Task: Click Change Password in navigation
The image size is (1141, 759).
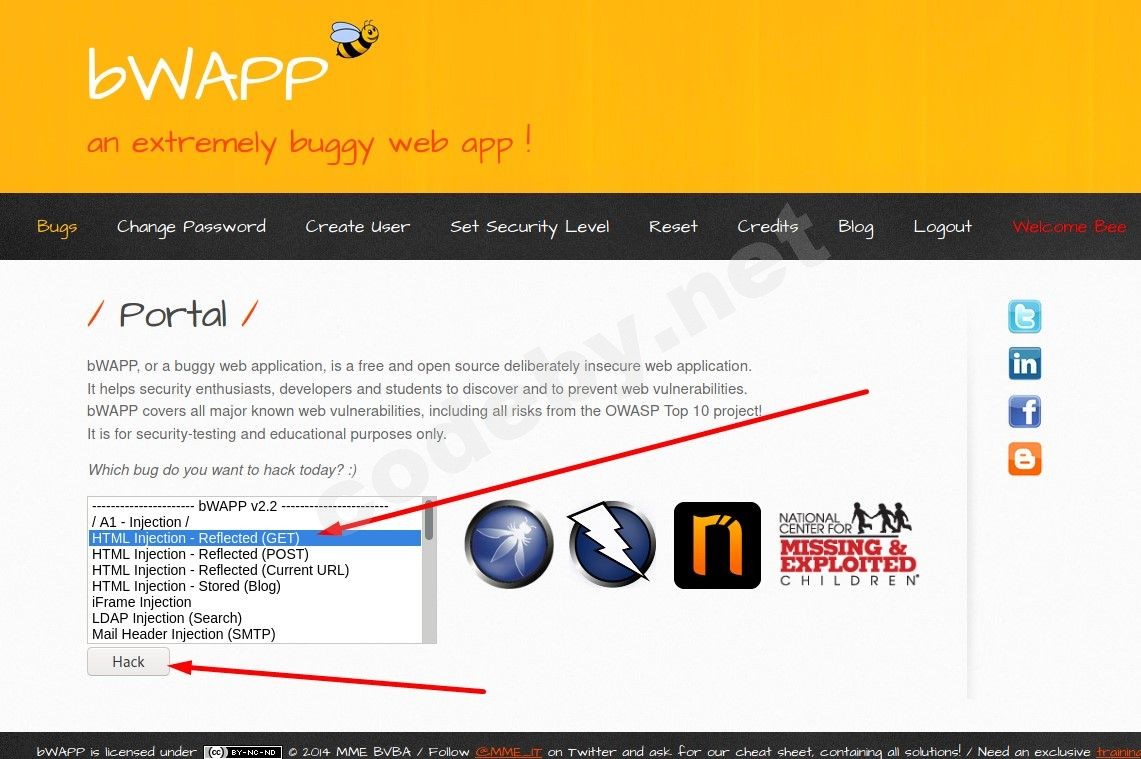Action: point(191,226)
